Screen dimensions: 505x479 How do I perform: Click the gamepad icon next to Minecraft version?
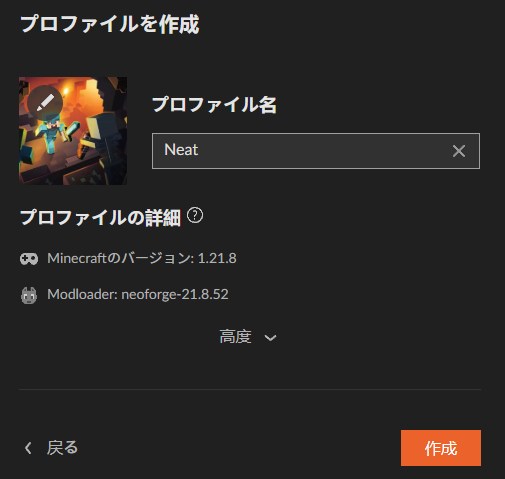(29, 259)
